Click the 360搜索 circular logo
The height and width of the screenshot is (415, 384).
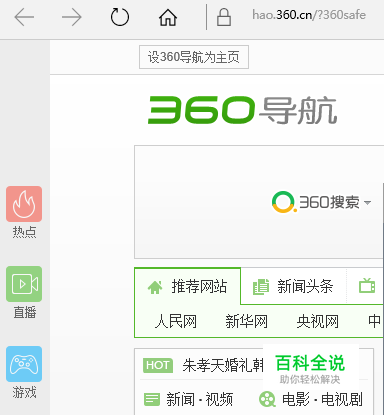284,202
